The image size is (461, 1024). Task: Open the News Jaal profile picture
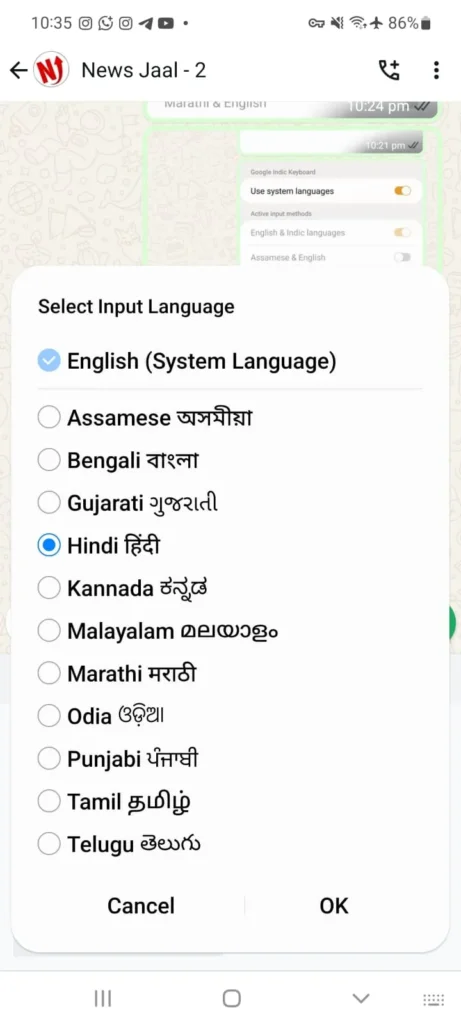pyautogui.click(x=52, y=70)
